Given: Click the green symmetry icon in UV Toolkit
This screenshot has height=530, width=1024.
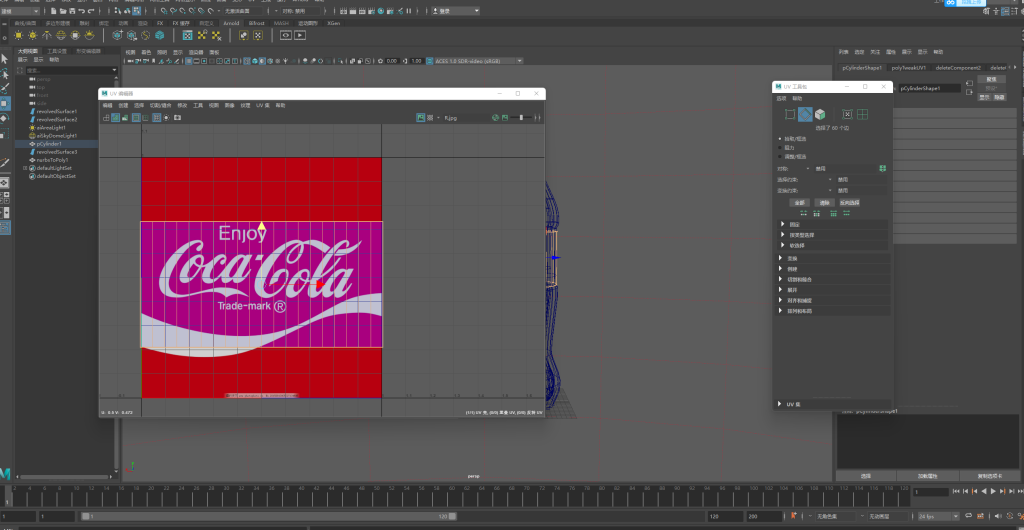Looking at the screenshot, I should (882, 168).
